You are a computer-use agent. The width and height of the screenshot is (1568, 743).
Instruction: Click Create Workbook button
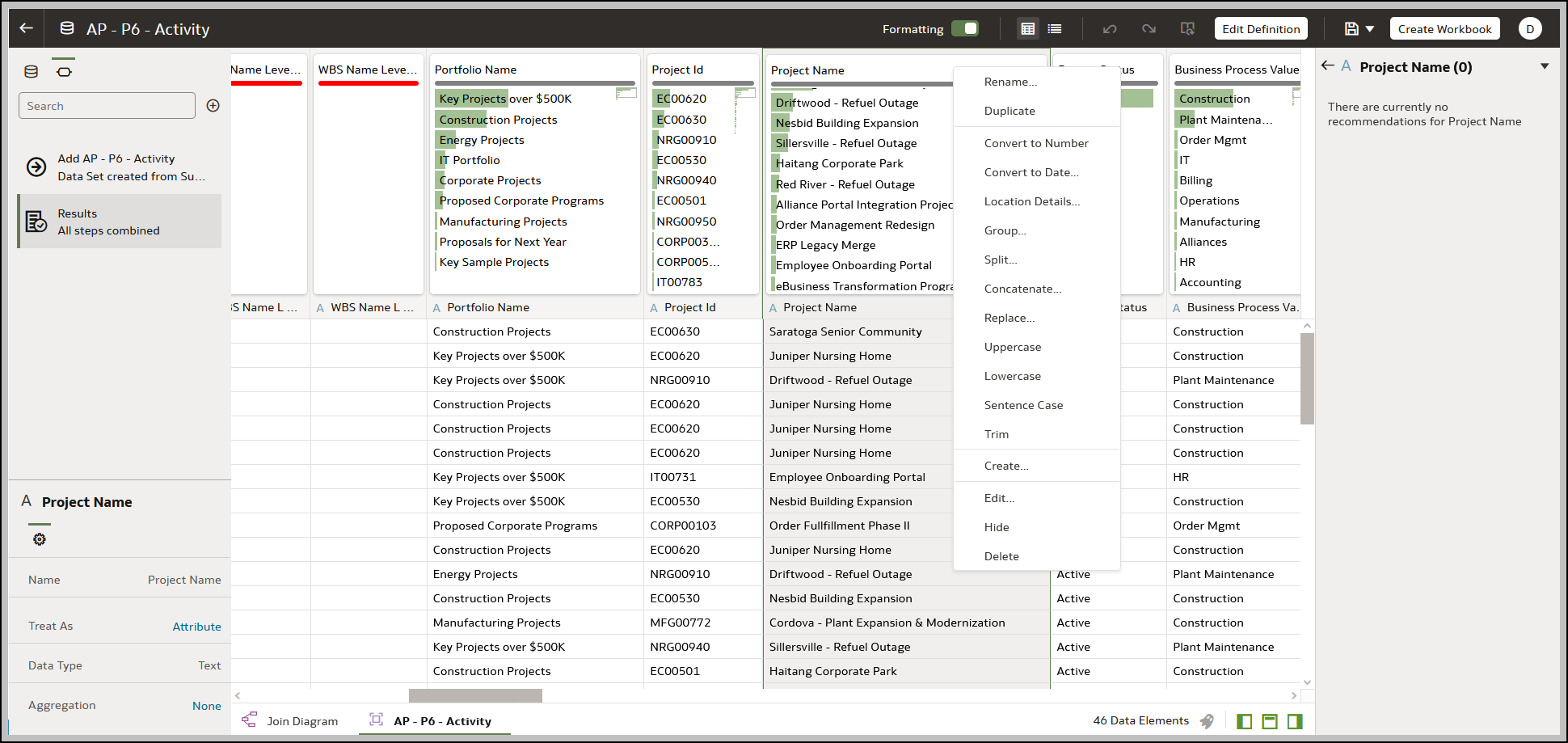pyautogui.click(x=1444, y=28)
